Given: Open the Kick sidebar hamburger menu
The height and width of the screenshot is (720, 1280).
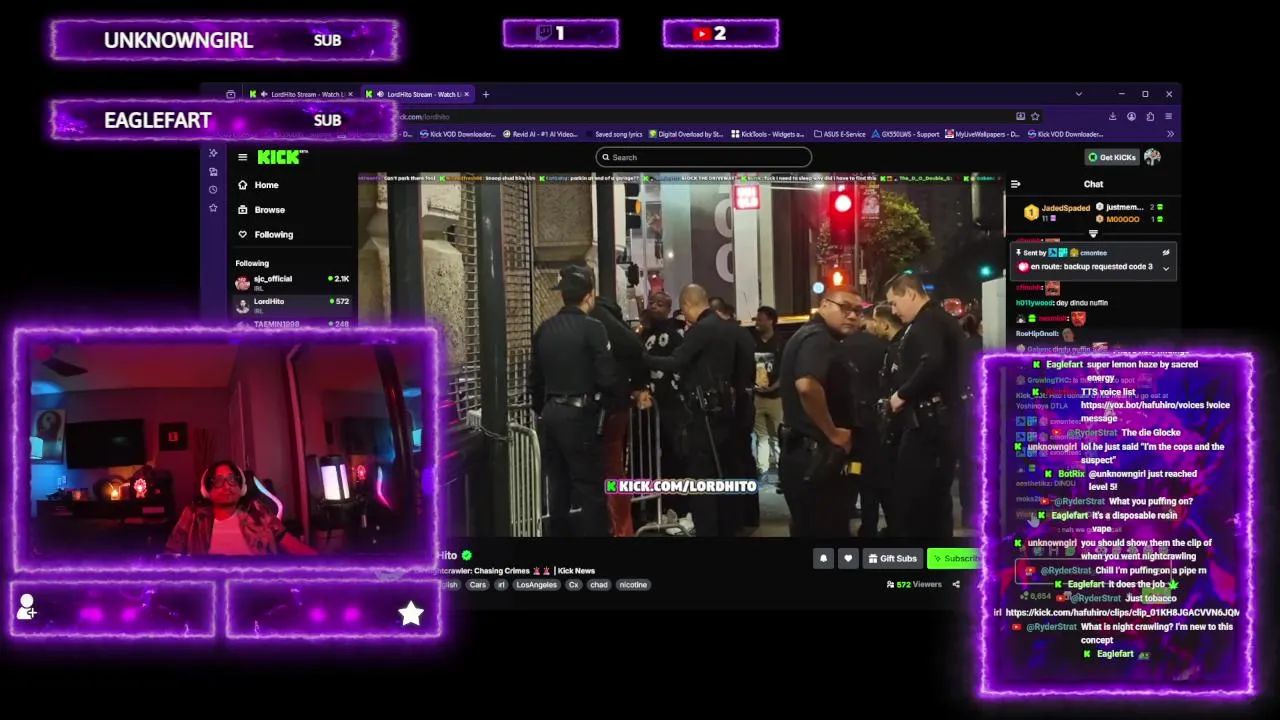Looking at the screenshot, I should (x=242, y=157).
